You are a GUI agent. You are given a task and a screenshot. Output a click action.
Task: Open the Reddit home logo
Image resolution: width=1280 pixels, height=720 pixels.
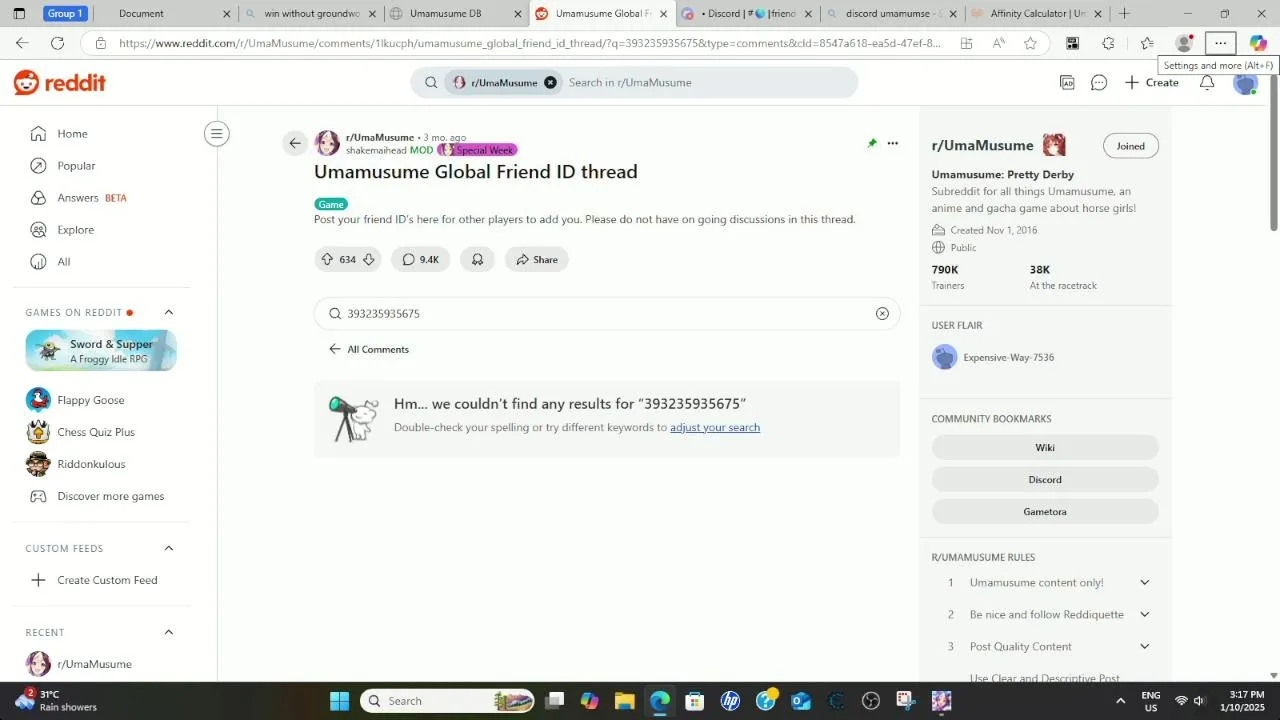(60, 83)
